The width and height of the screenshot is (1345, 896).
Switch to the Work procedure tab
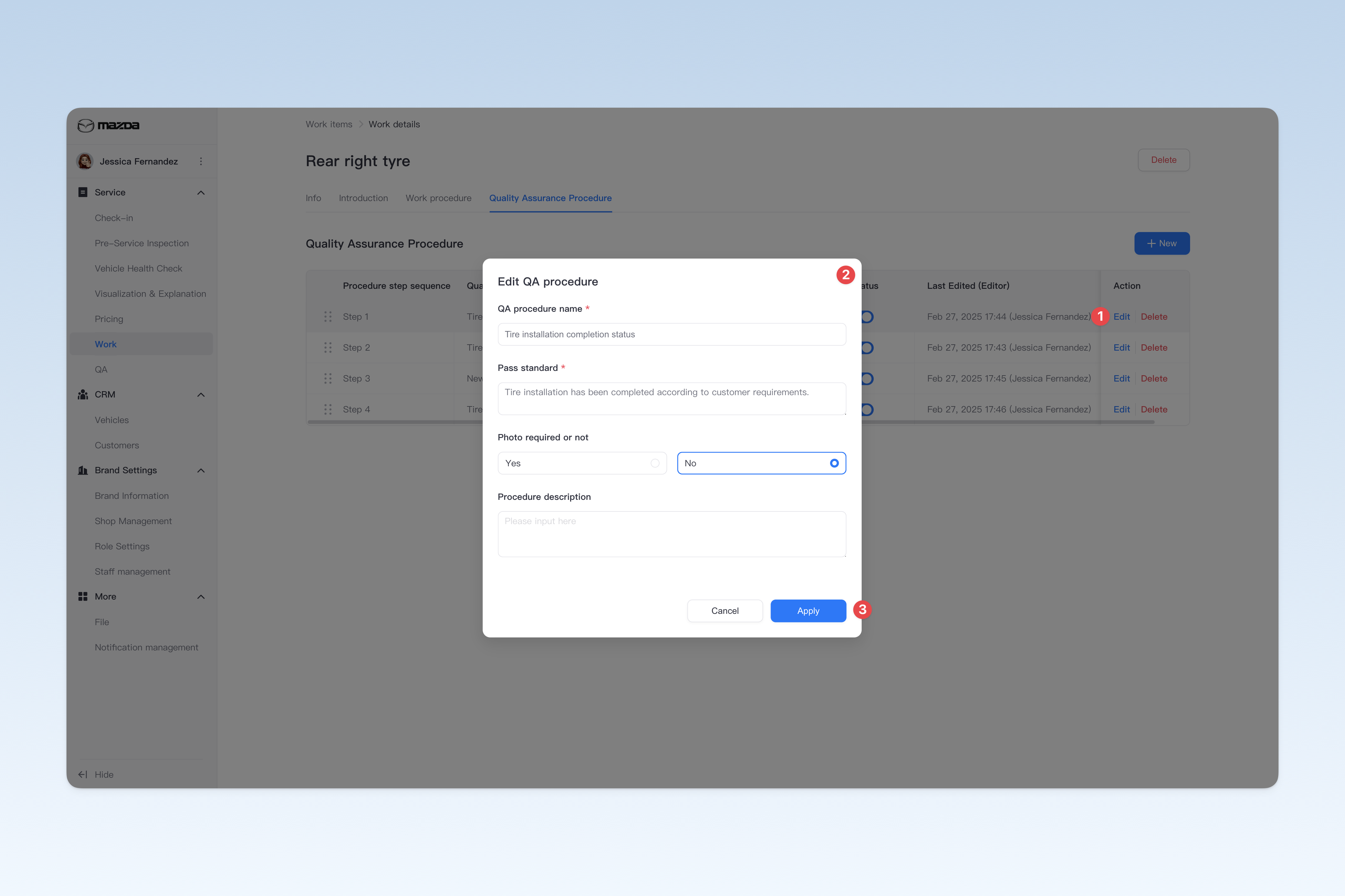click(x=438, y=198)
